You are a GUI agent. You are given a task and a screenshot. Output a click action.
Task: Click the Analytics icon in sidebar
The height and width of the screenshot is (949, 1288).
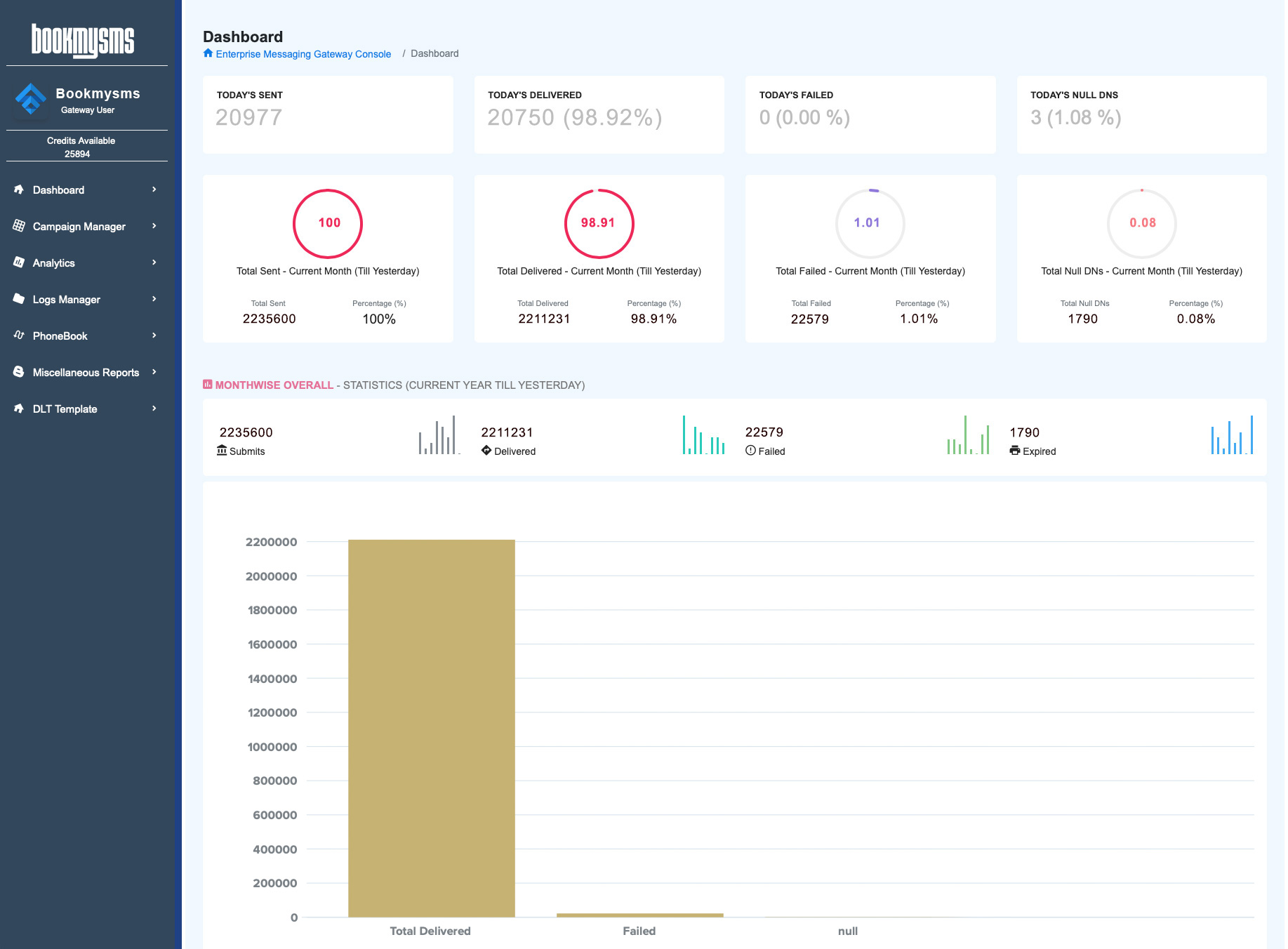click(x=19, y=263)
